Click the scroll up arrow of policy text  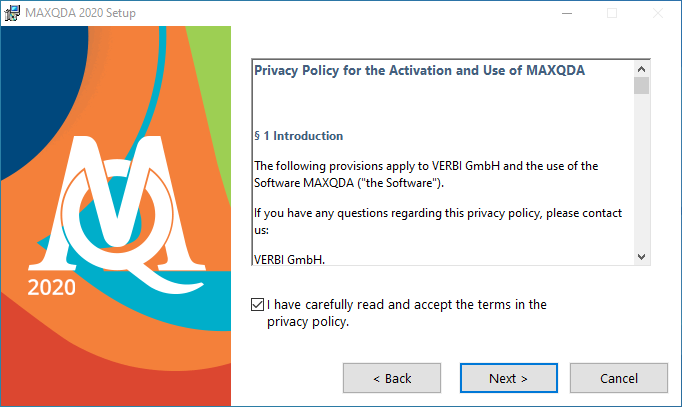[641, 69]
